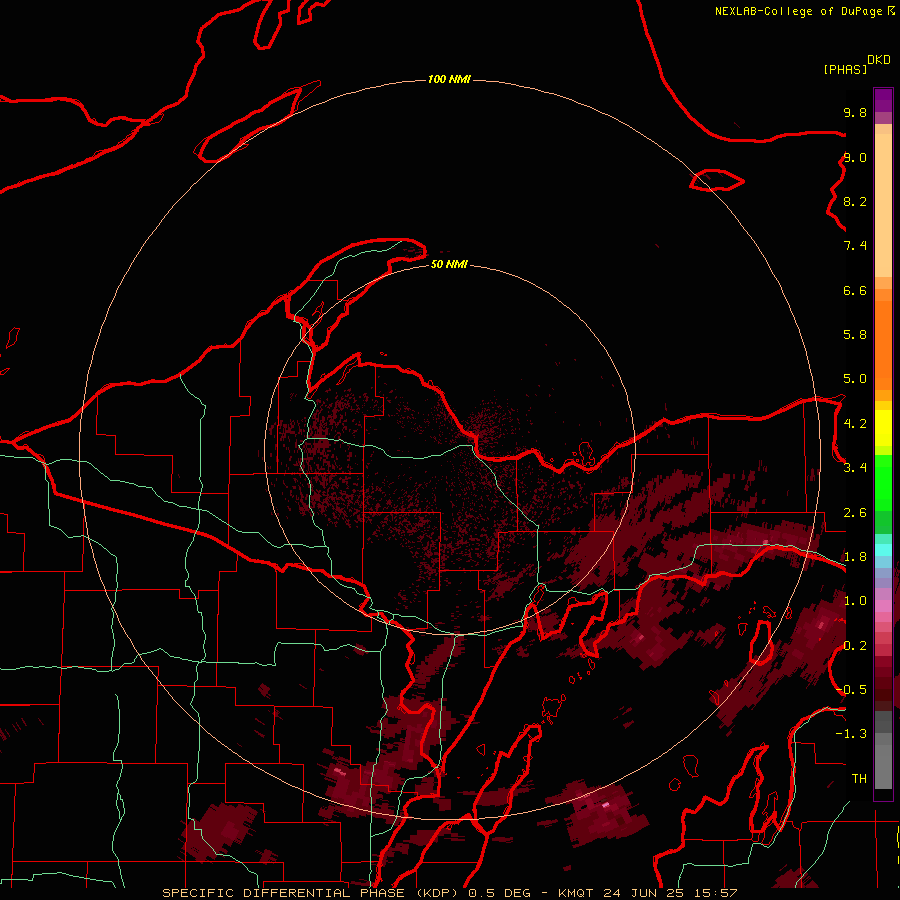Click the 9.8 value on the color scale
Screen dimensions: 900x900
(855, 112)
